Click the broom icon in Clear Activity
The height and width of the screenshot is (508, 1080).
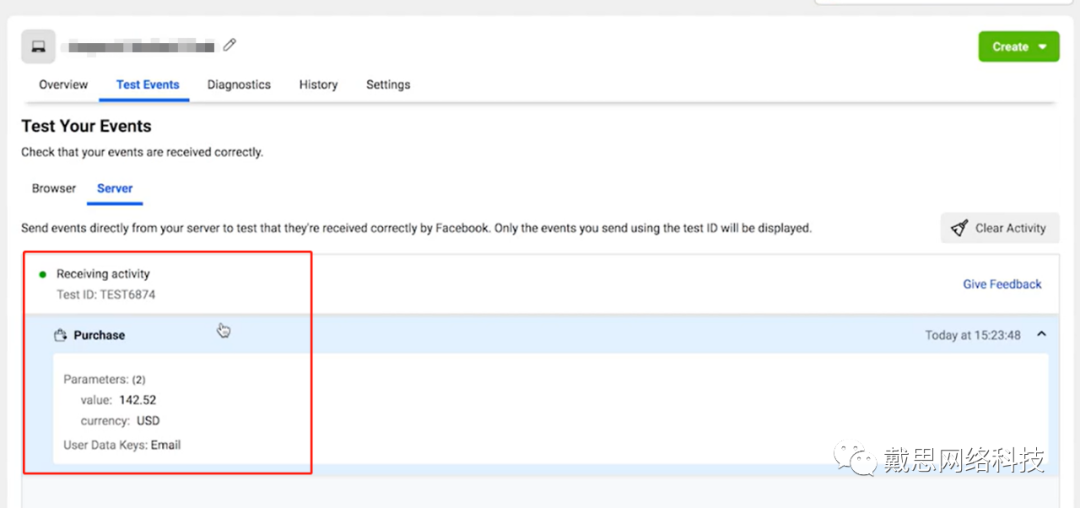(959, 229)
